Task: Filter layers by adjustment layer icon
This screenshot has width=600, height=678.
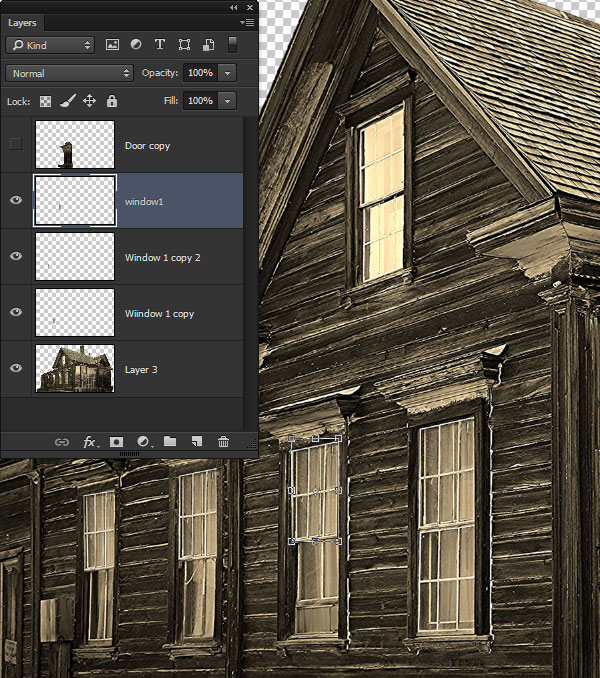Action: point(136,45)
